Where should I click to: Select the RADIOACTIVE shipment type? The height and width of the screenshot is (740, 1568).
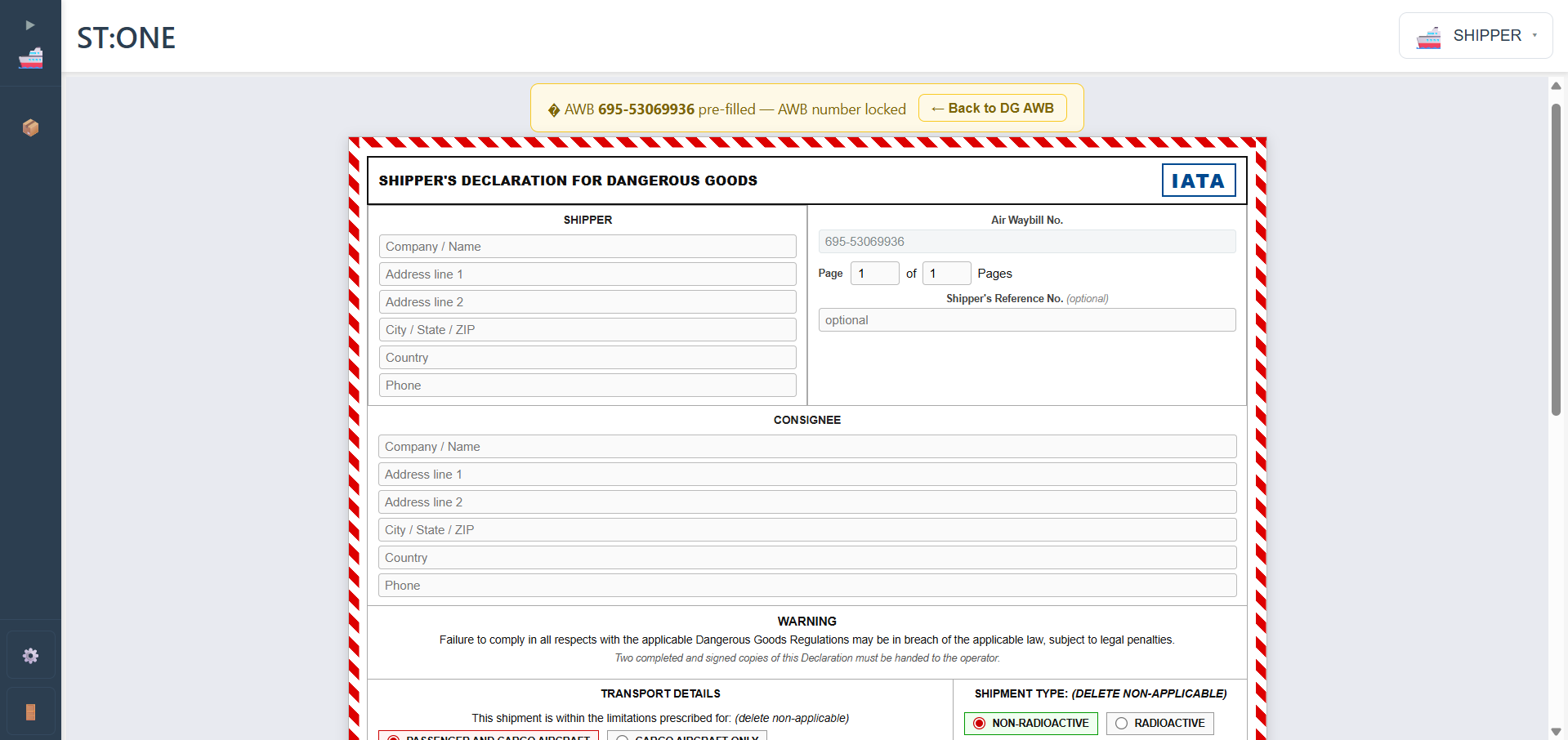pos(1160,723)
